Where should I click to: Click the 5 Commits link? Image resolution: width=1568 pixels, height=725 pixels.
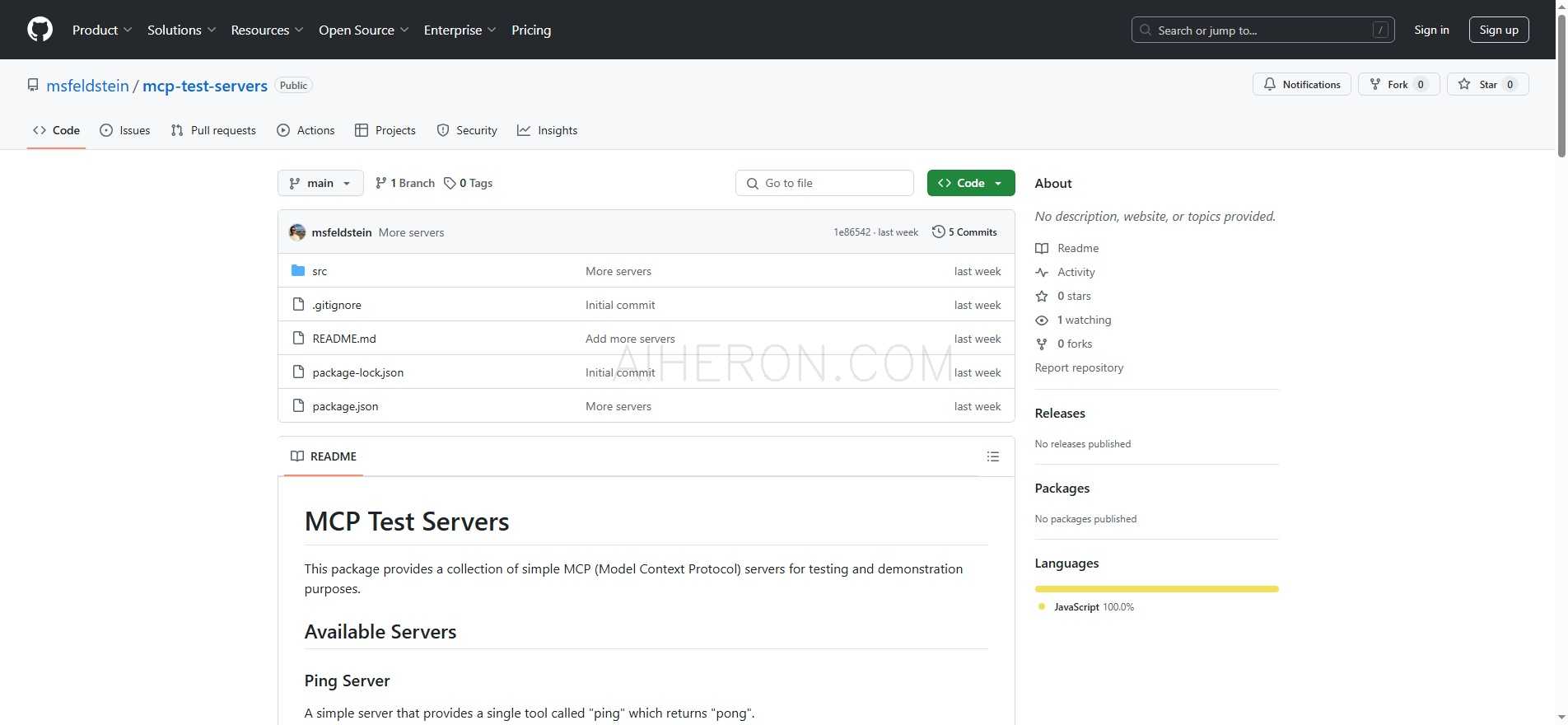pos(964,232)
